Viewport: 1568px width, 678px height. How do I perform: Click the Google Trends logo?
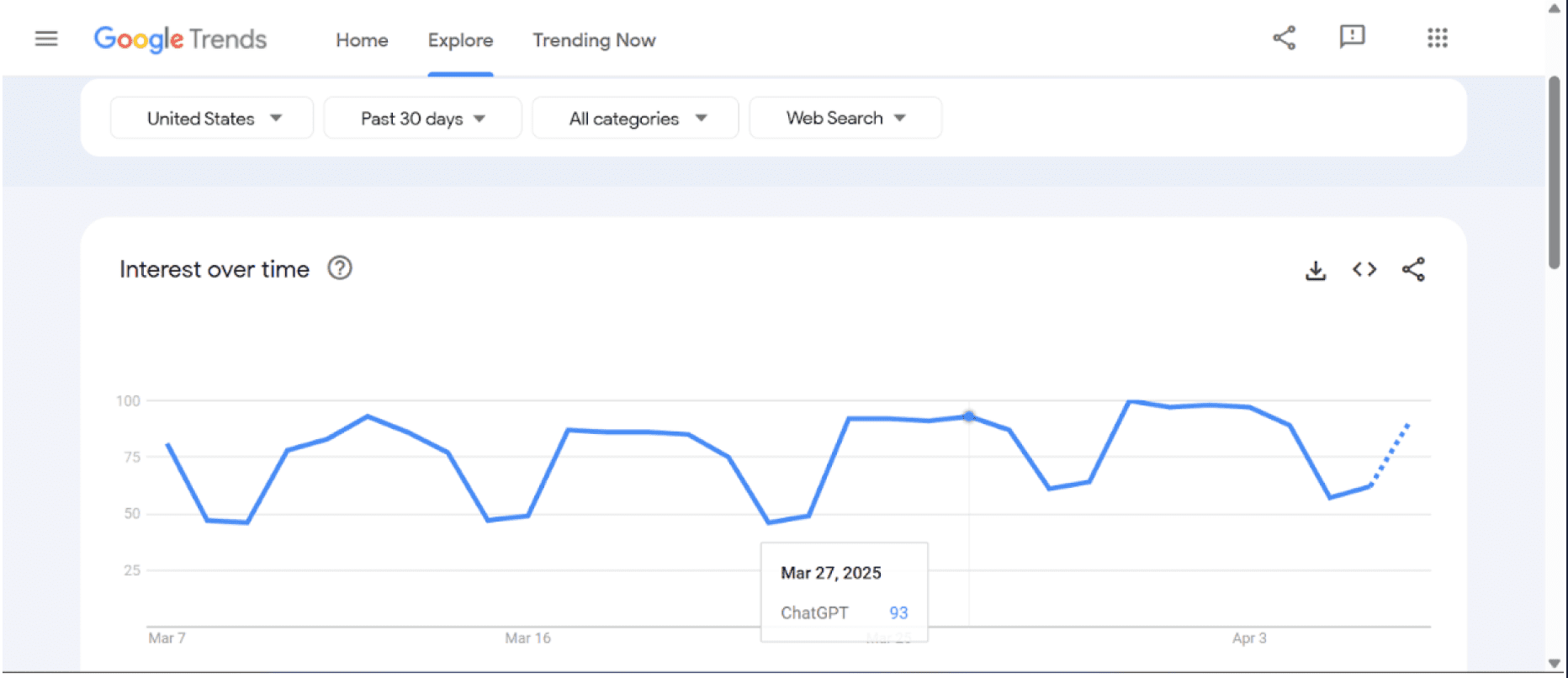tap(180, 39)
